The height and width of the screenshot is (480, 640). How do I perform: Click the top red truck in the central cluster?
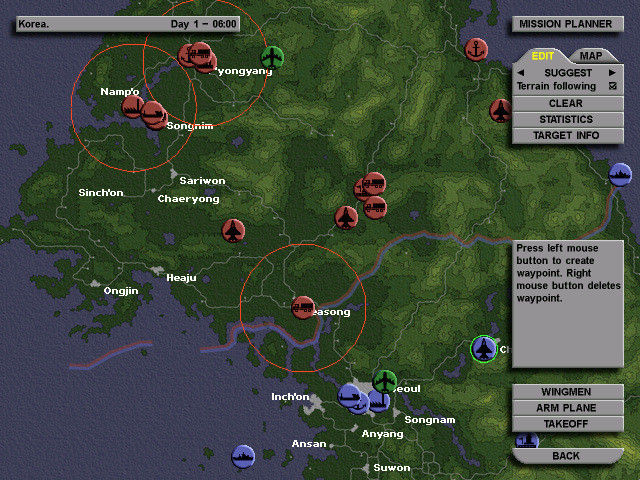(374, 183)
